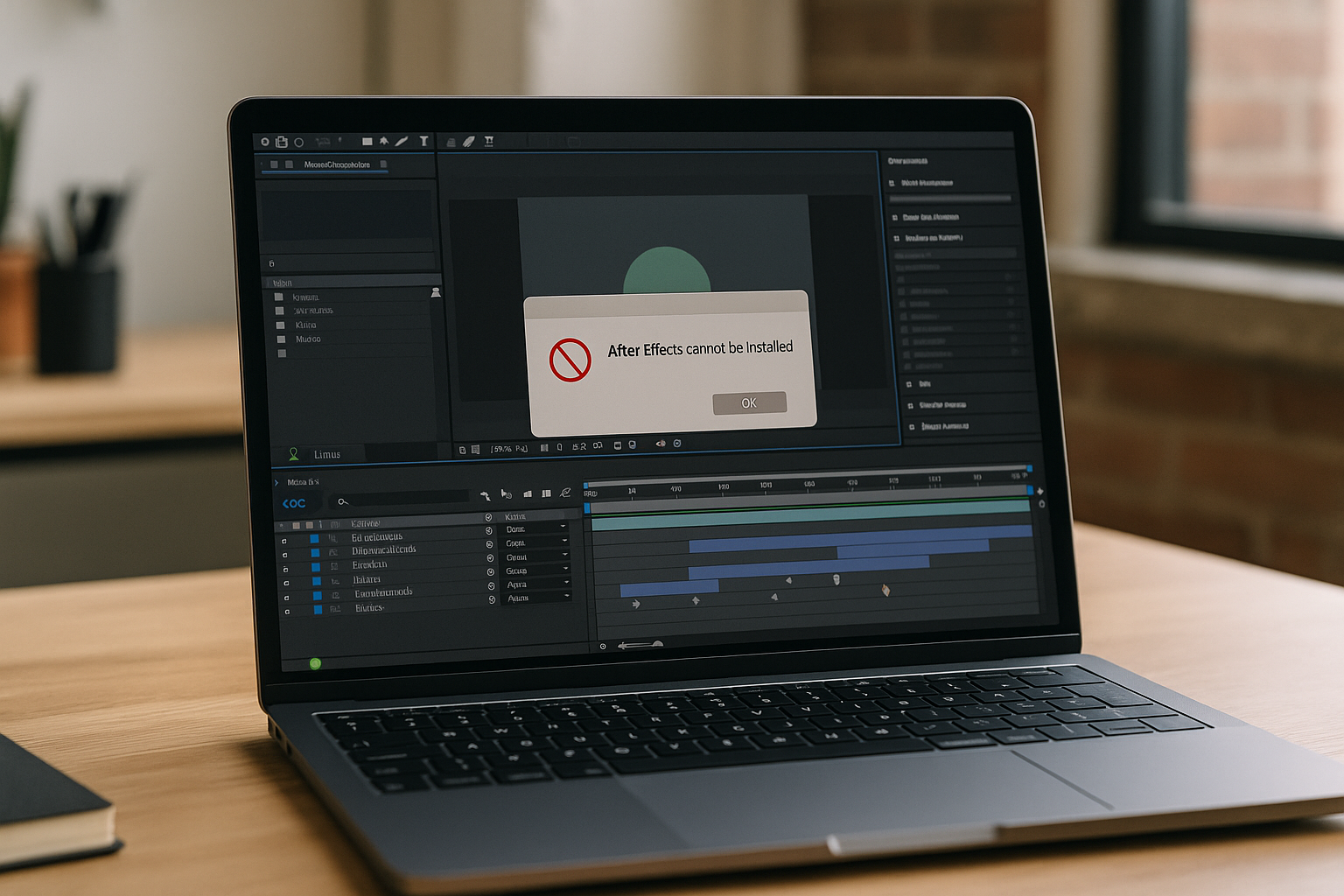Click the right-arrow keyframe on the lowest timeline track
1344x896 pixels.
coord(636,604)
